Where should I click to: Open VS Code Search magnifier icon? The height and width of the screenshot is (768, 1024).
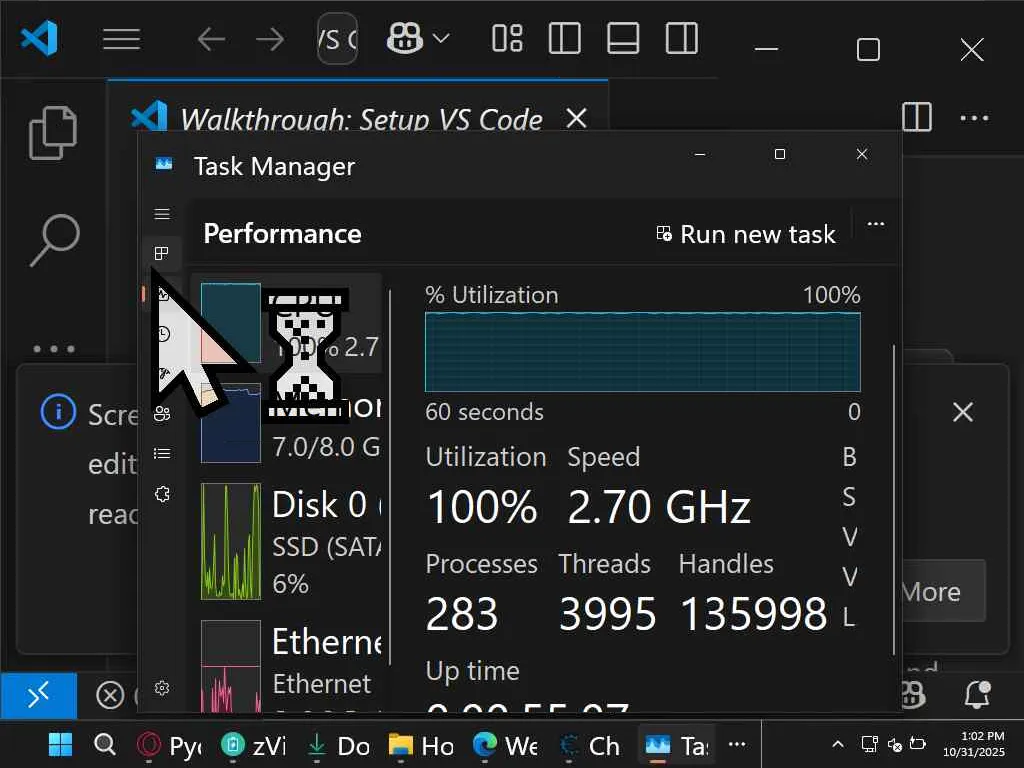click(x=52, y=240)
